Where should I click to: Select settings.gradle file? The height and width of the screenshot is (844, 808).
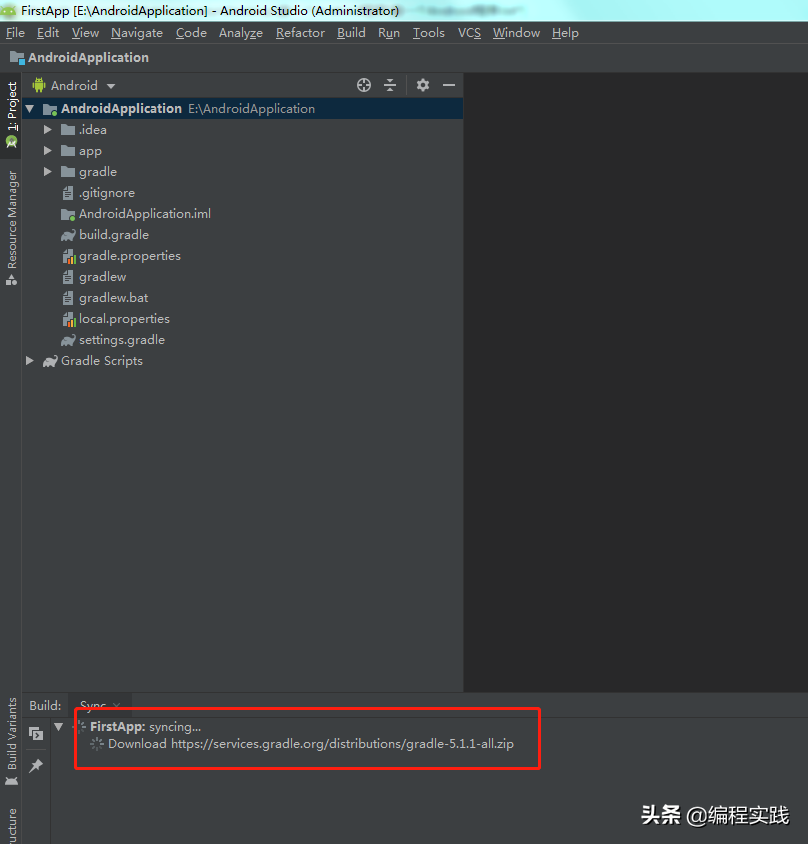tap(122, 340)
